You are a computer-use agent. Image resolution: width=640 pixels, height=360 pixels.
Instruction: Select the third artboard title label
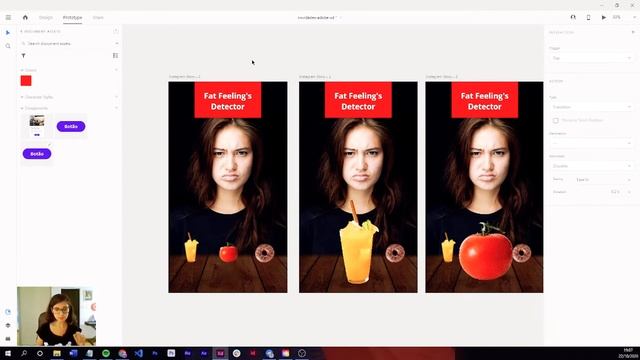pyautogui.click(x=442, y=77)
